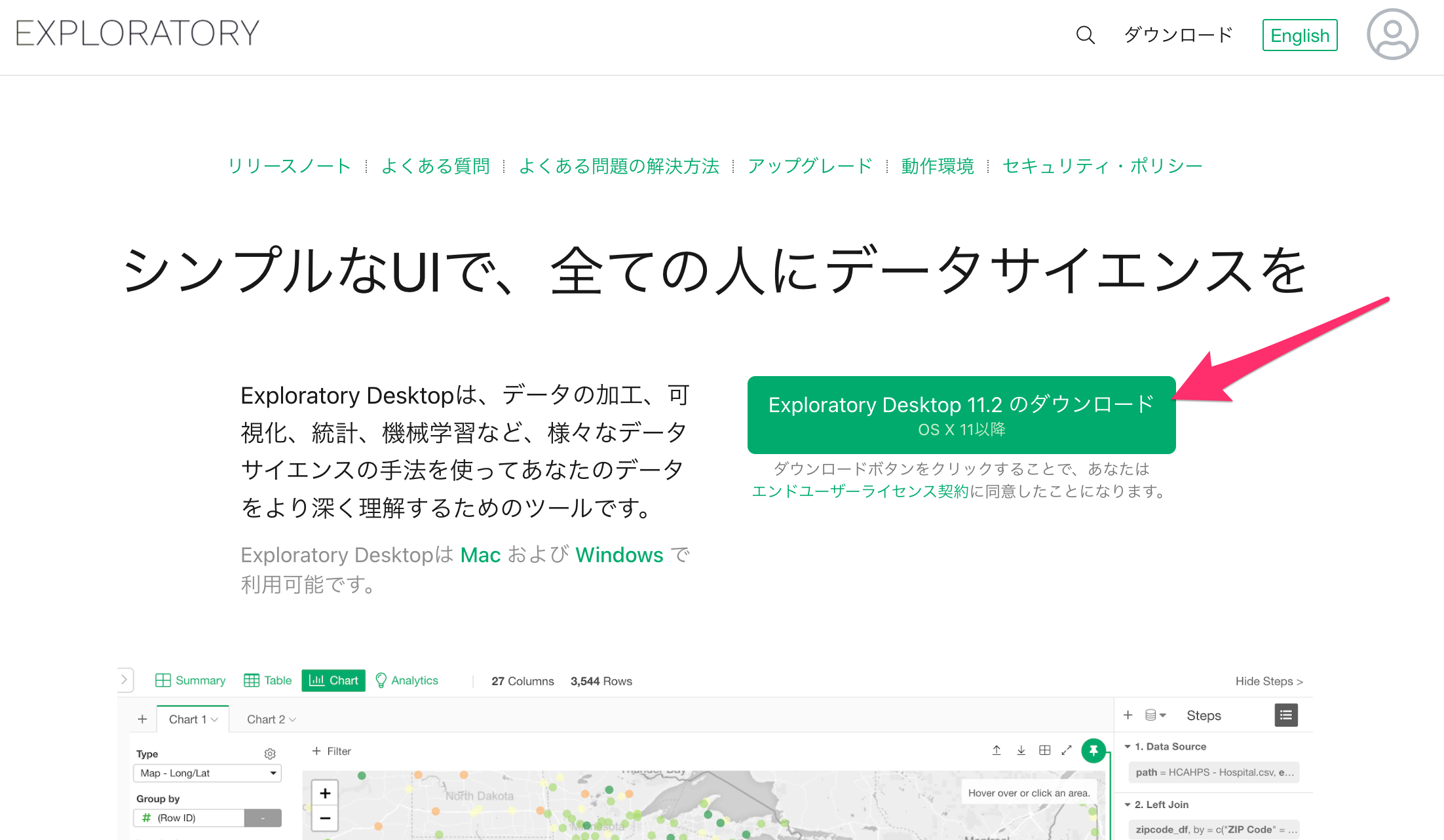This screenshot has height=840, width=1444.
Task: Open the 動作環境 link
Action: click(938, 166)
